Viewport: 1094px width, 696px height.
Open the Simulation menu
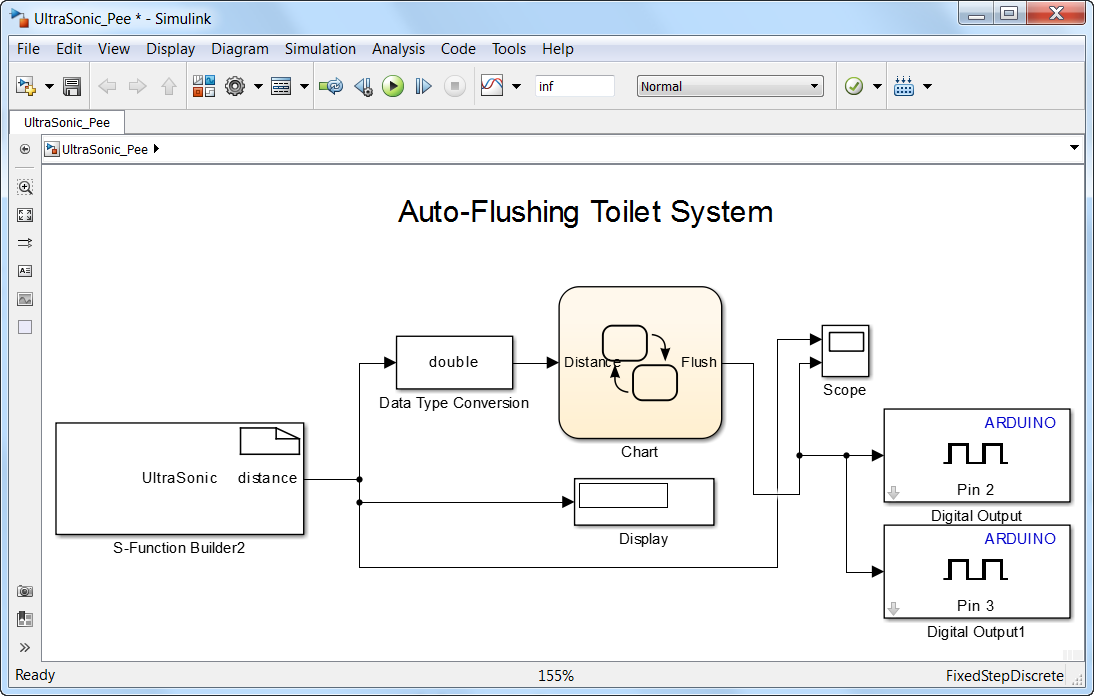[320, 49]
